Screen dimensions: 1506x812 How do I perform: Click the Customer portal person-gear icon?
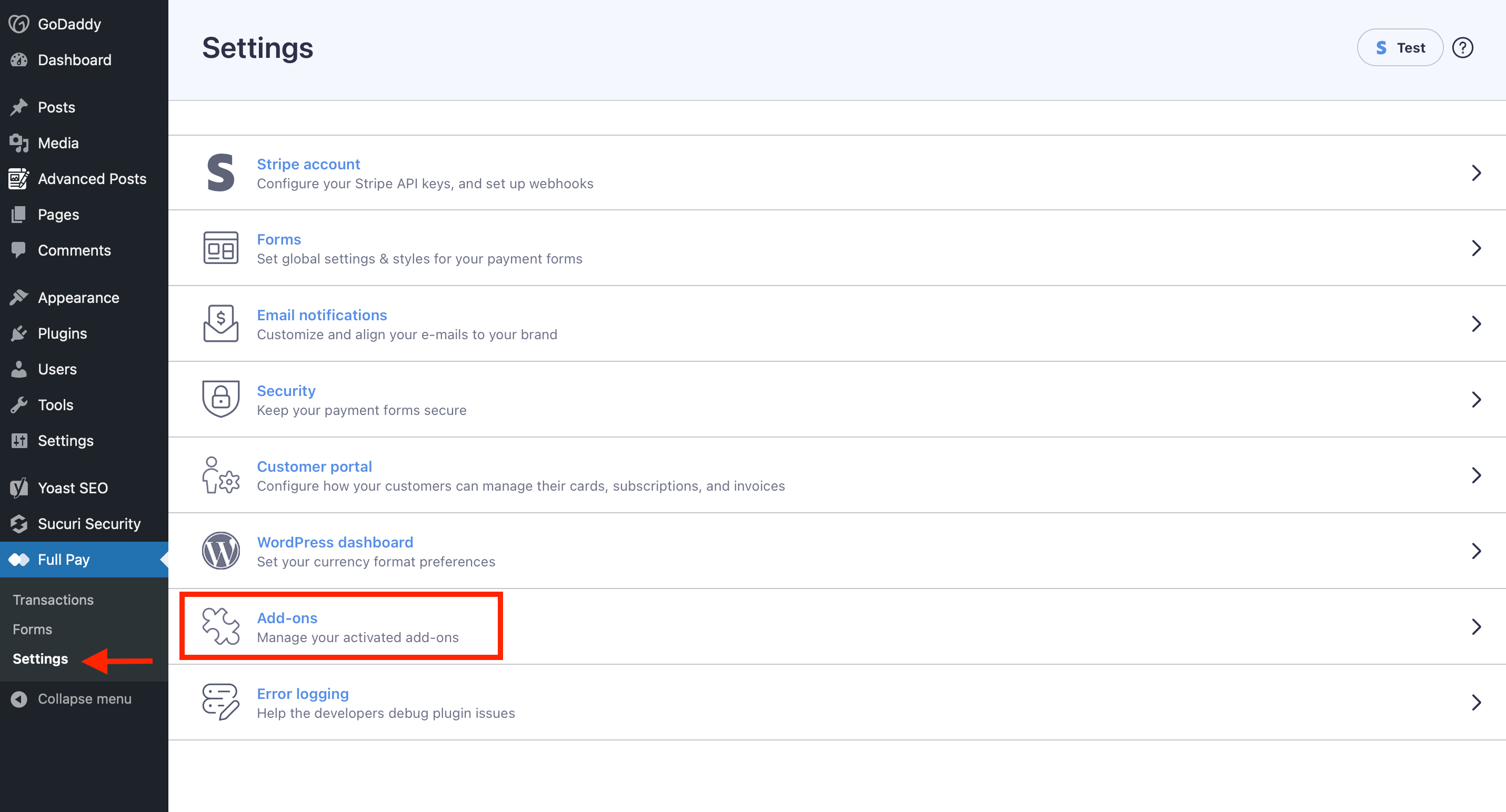click(x=220, y=475)
